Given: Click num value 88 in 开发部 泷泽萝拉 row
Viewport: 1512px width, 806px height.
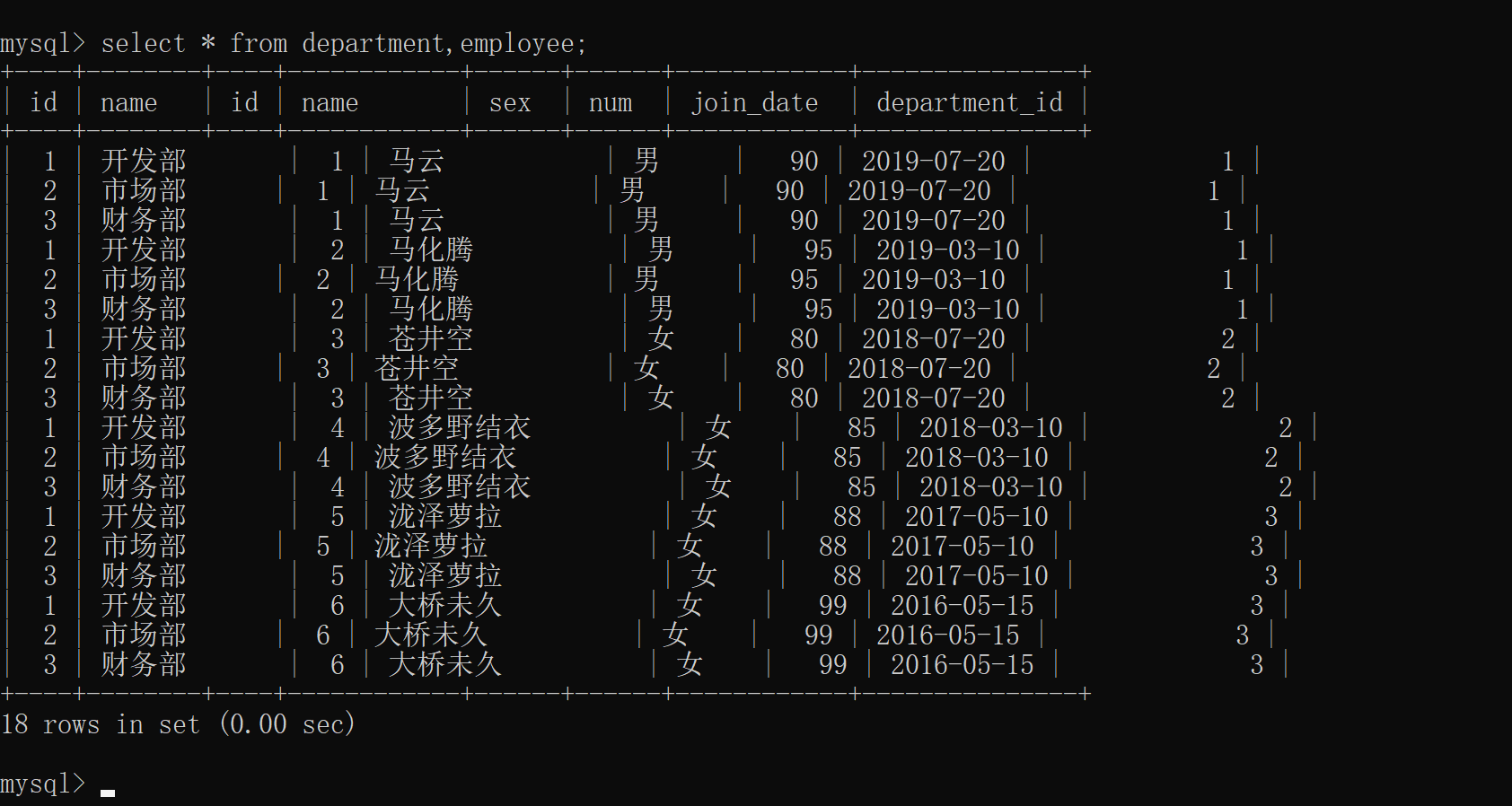Looking at the screenshot, I should pos(848,516).
